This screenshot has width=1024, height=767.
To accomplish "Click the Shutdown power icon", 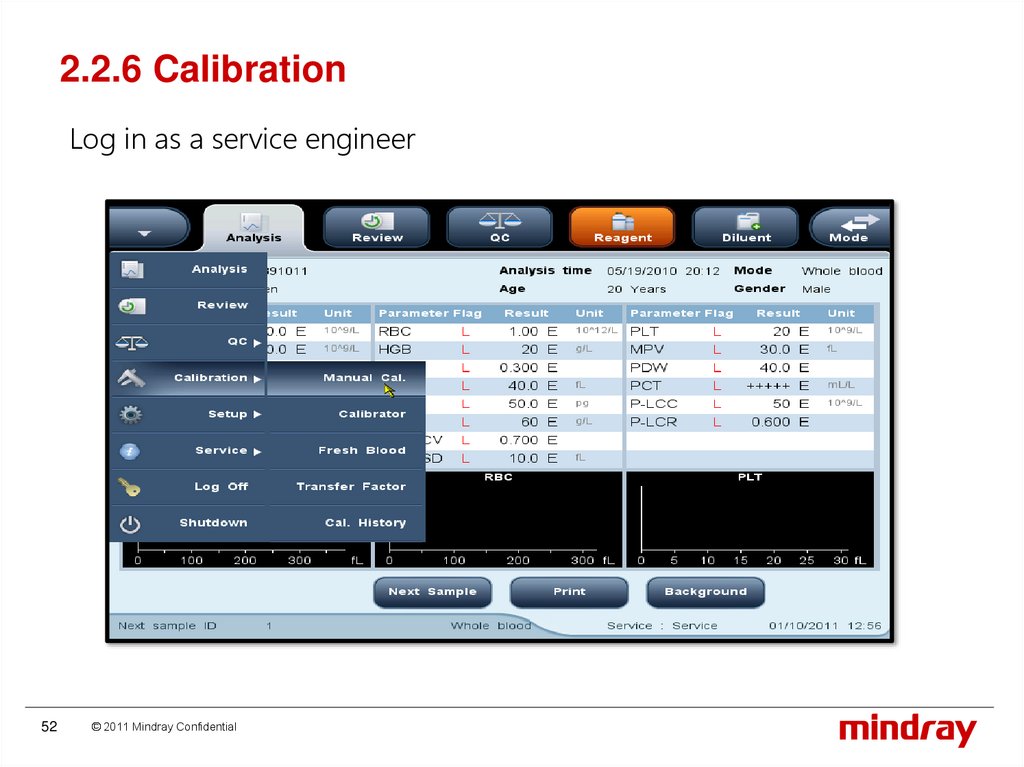I will point(130,524).
